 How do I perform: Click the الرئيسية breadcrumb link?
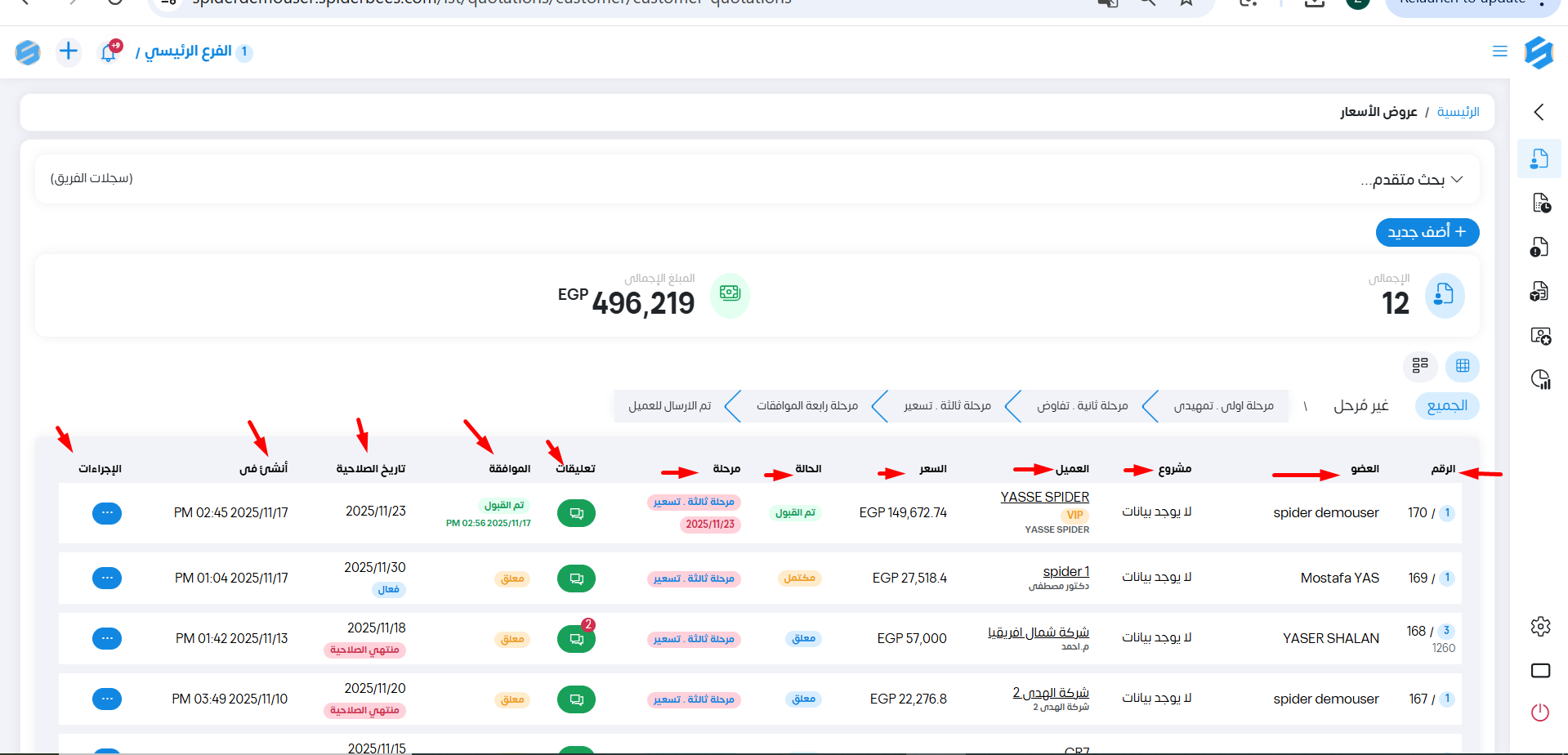[1458, 112]
